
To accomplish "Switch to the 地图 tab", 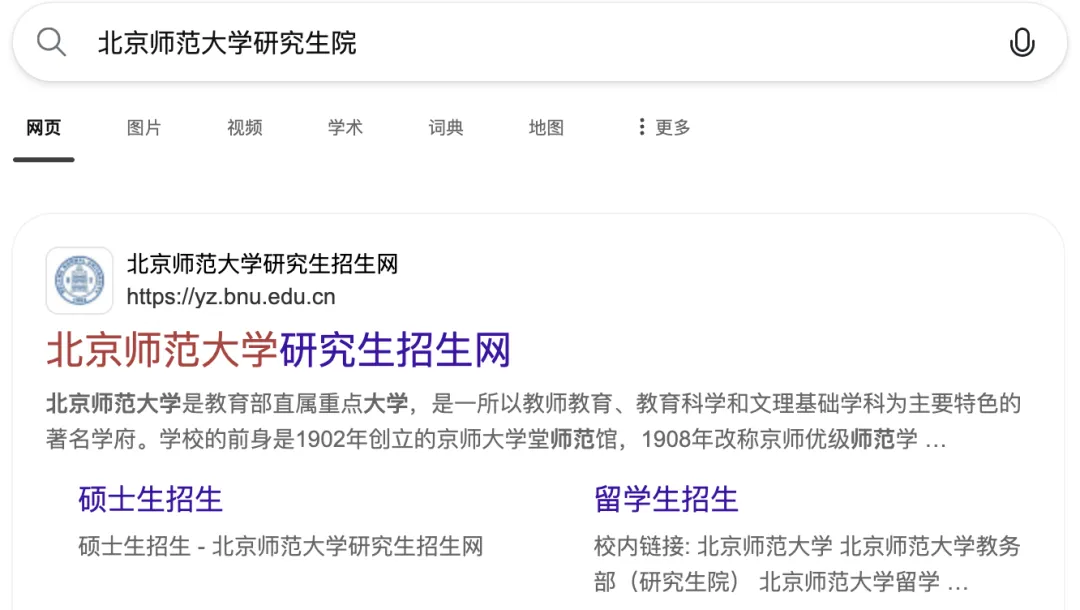I will (546, 127).
